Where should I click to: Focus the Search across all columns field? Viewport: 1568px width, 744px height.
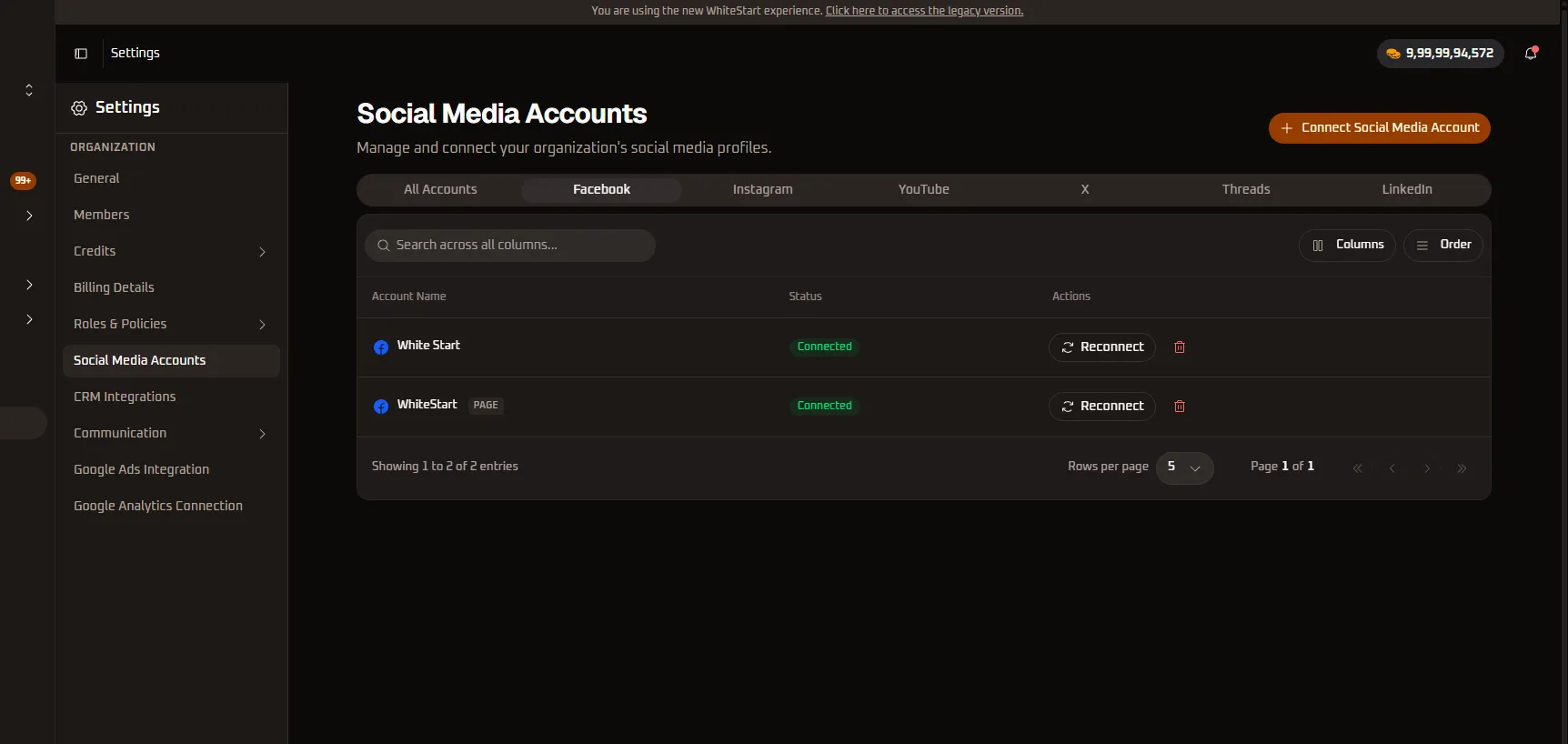pos(509,246)
